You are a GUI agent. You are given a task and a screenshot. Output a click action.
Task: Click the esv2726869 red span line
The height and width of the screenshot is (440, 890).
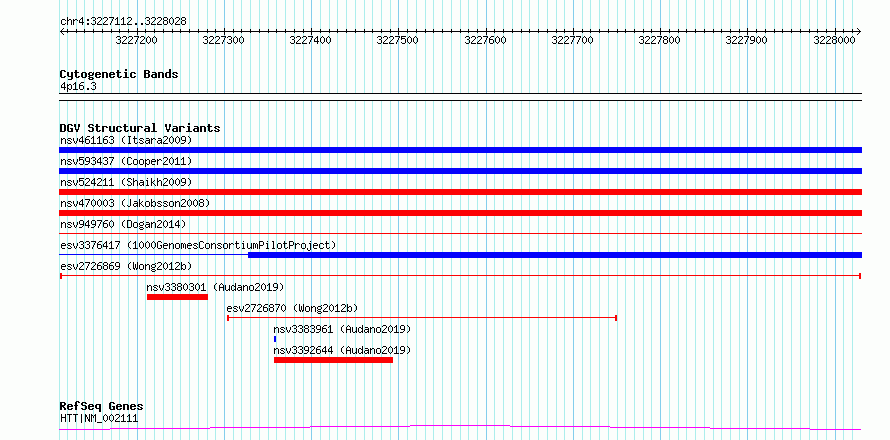pos(460,276)
